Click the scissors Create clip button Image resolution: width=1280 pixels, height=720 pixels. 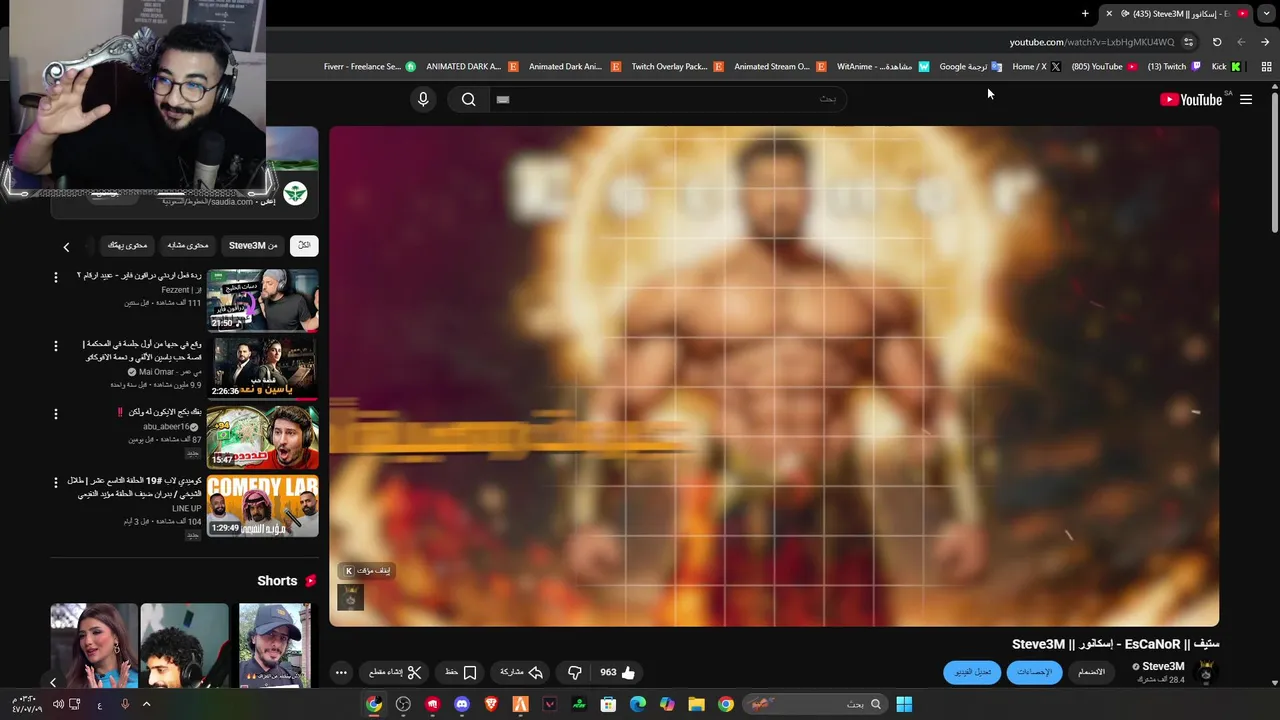pyautogui.click(x=396, y=672)
